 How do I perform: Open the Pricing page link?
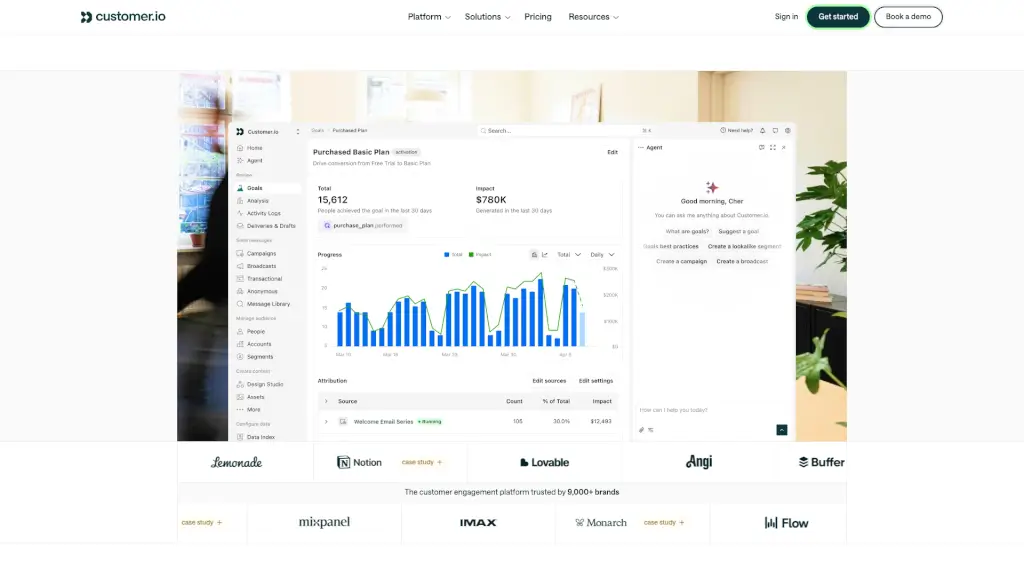click(x=537, y=17)
